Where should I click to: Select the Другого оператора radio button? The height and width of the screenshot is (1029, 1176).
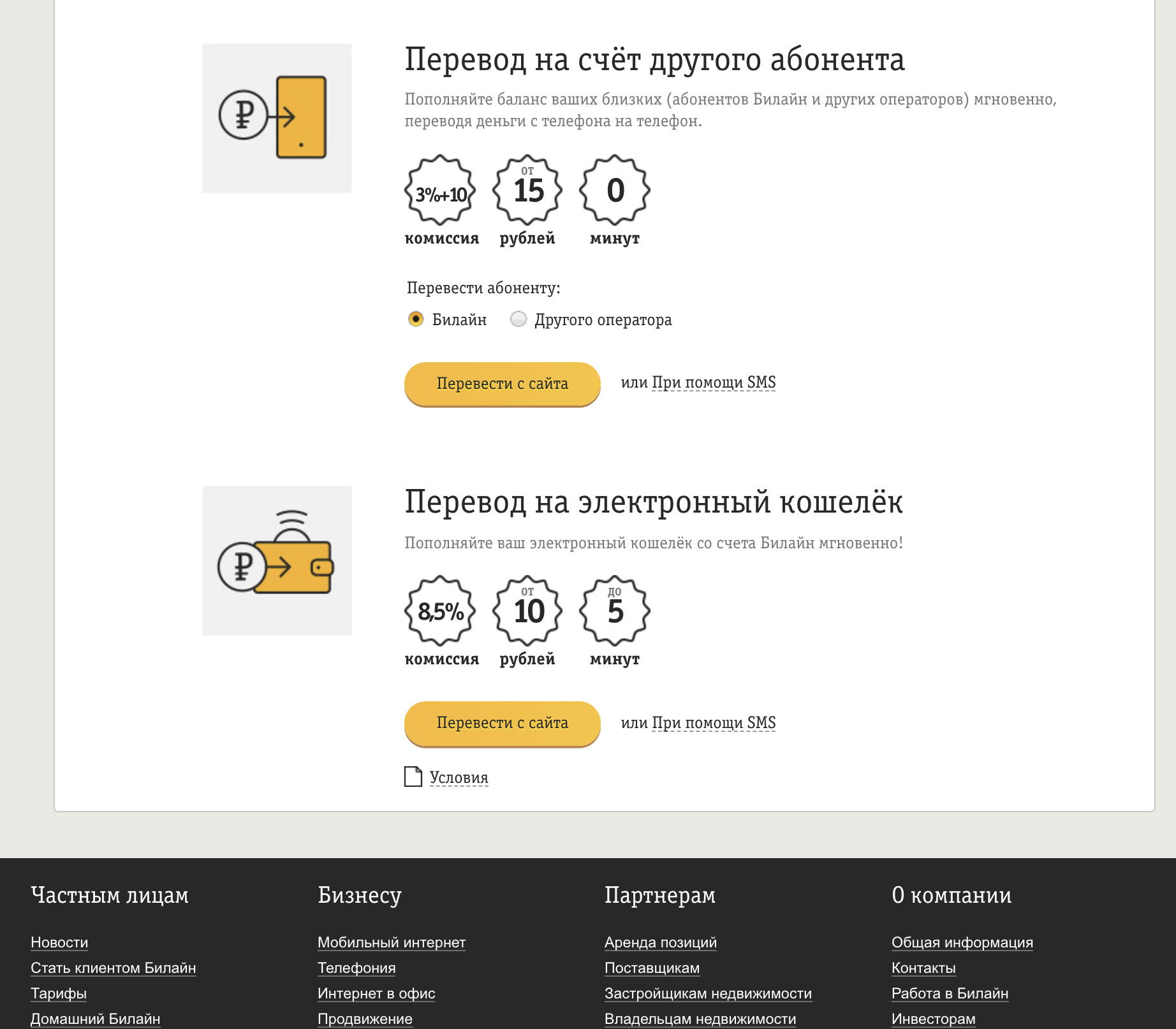click(518, 319)
